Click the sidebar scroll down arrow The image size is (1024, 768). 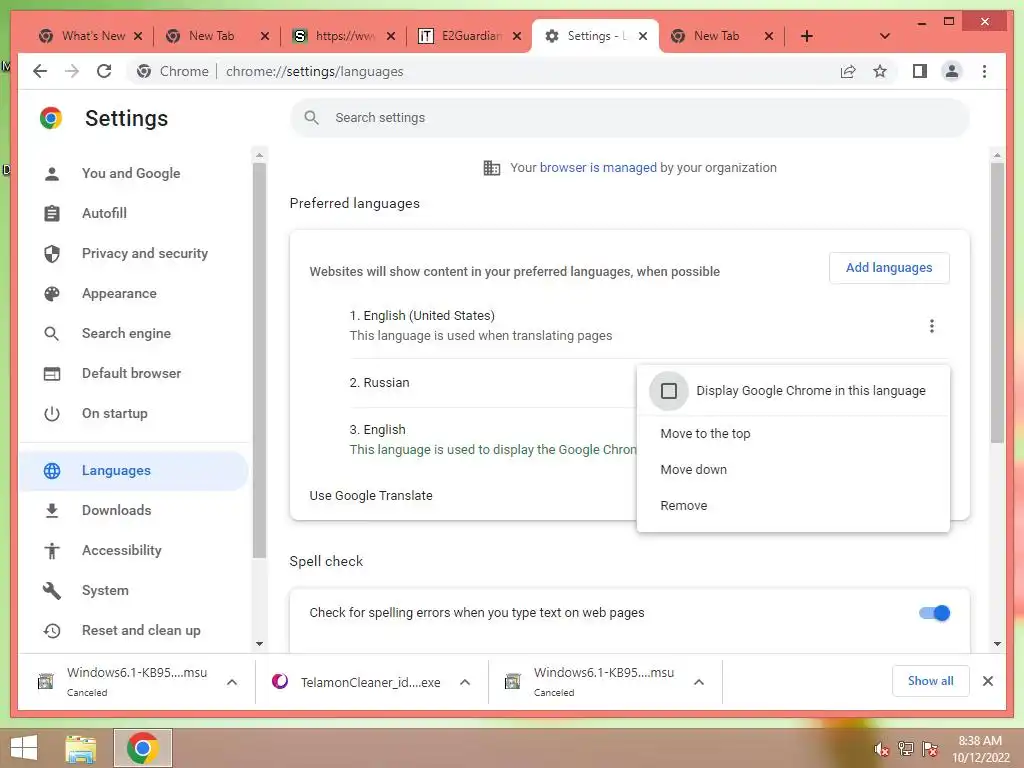pyautogui.click(x=259, y=643)
